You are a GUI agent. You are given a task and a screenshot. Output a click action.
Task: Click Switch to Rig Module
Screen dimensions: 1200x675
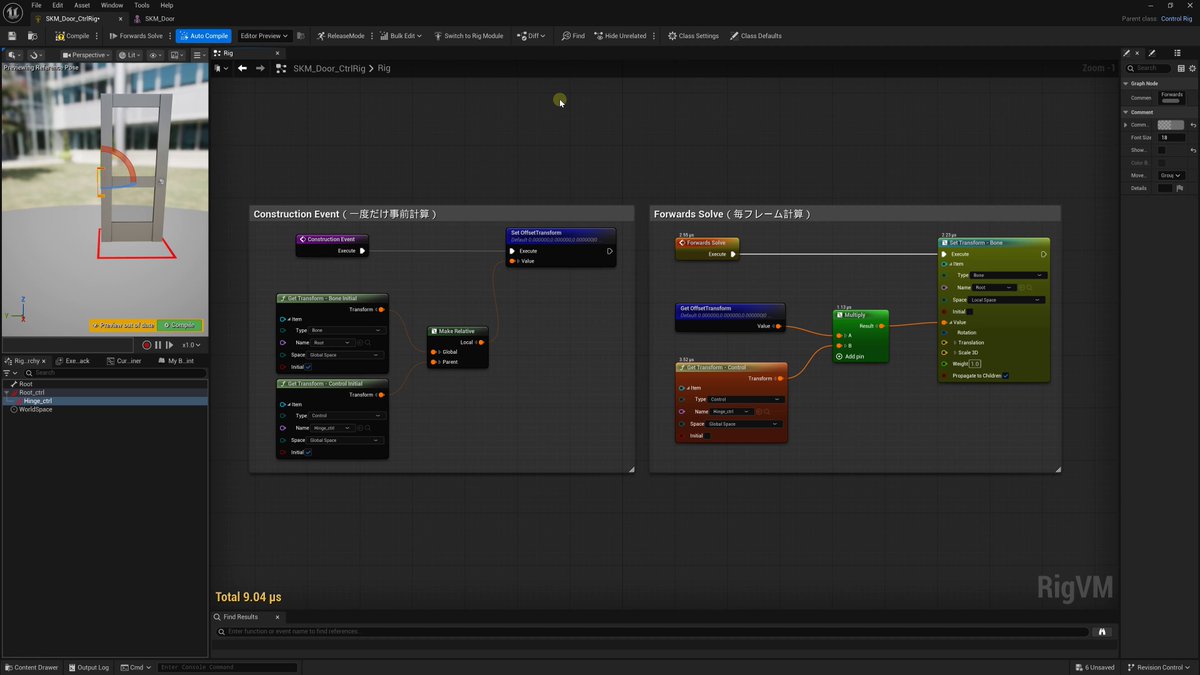469,36
